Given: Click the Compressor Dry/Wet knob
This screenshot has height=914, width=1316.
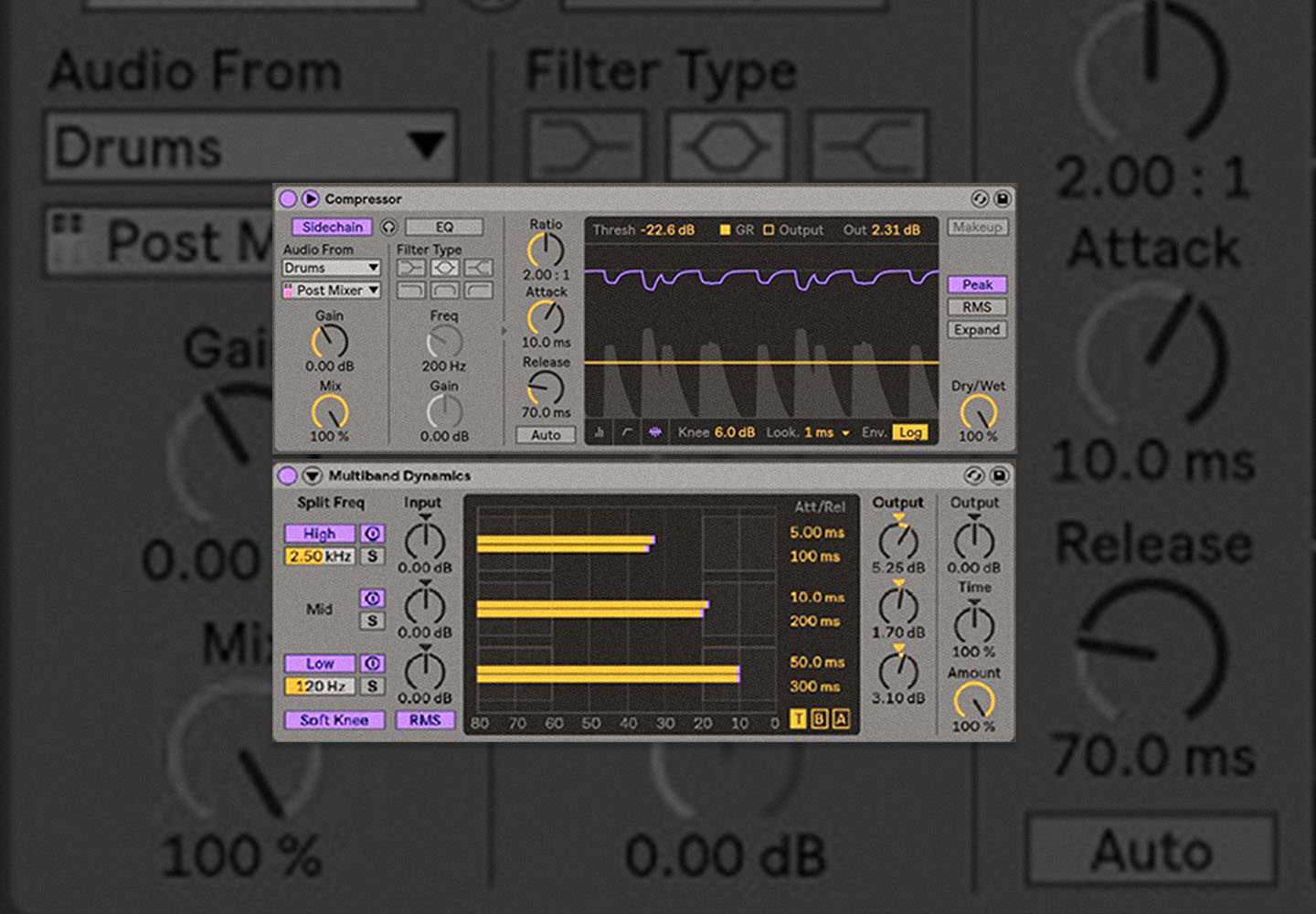Looking at the screenshot, I should point(977,411).
